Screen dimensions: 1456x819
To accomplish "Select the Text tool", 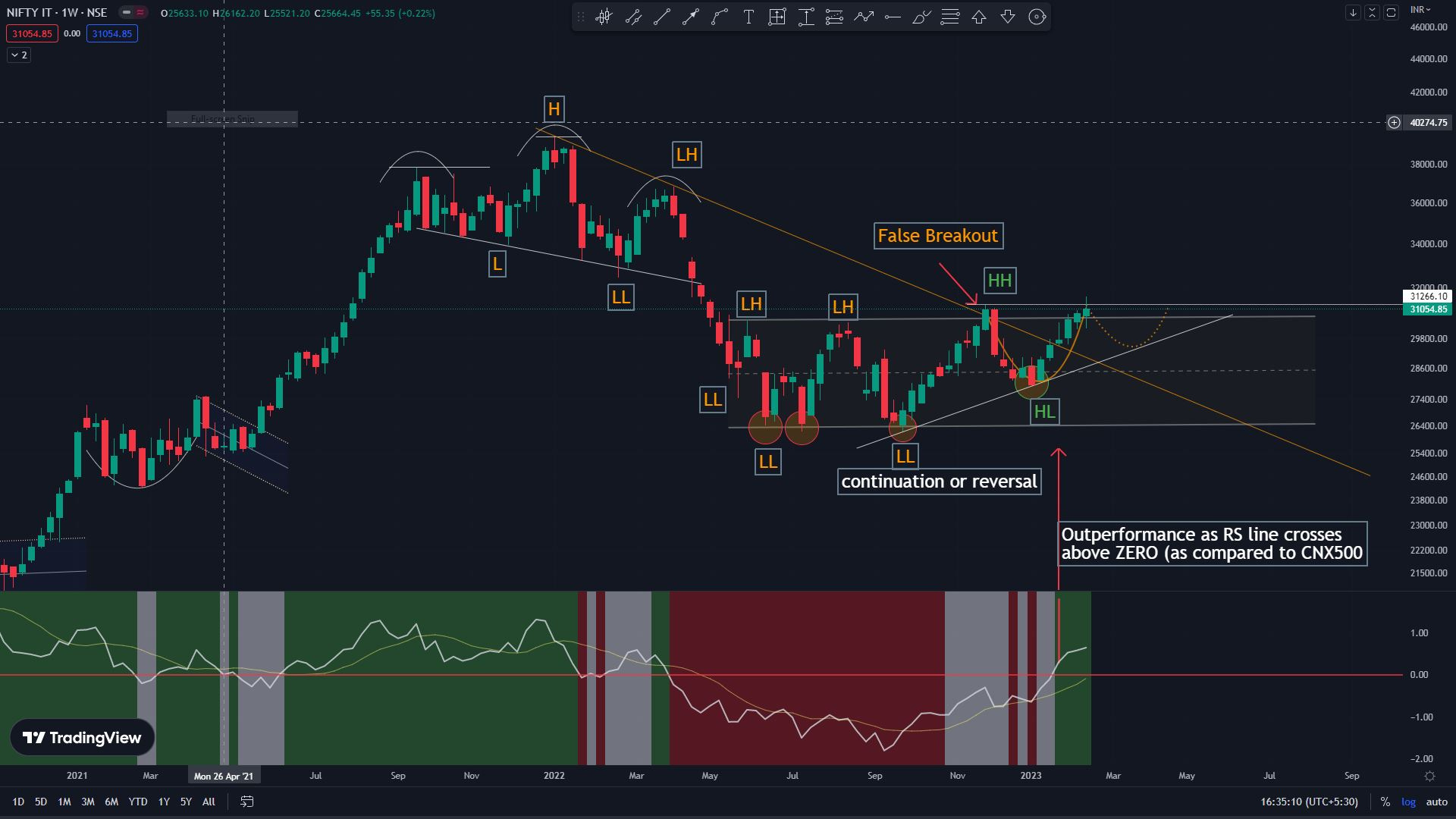I will (748, 17).
